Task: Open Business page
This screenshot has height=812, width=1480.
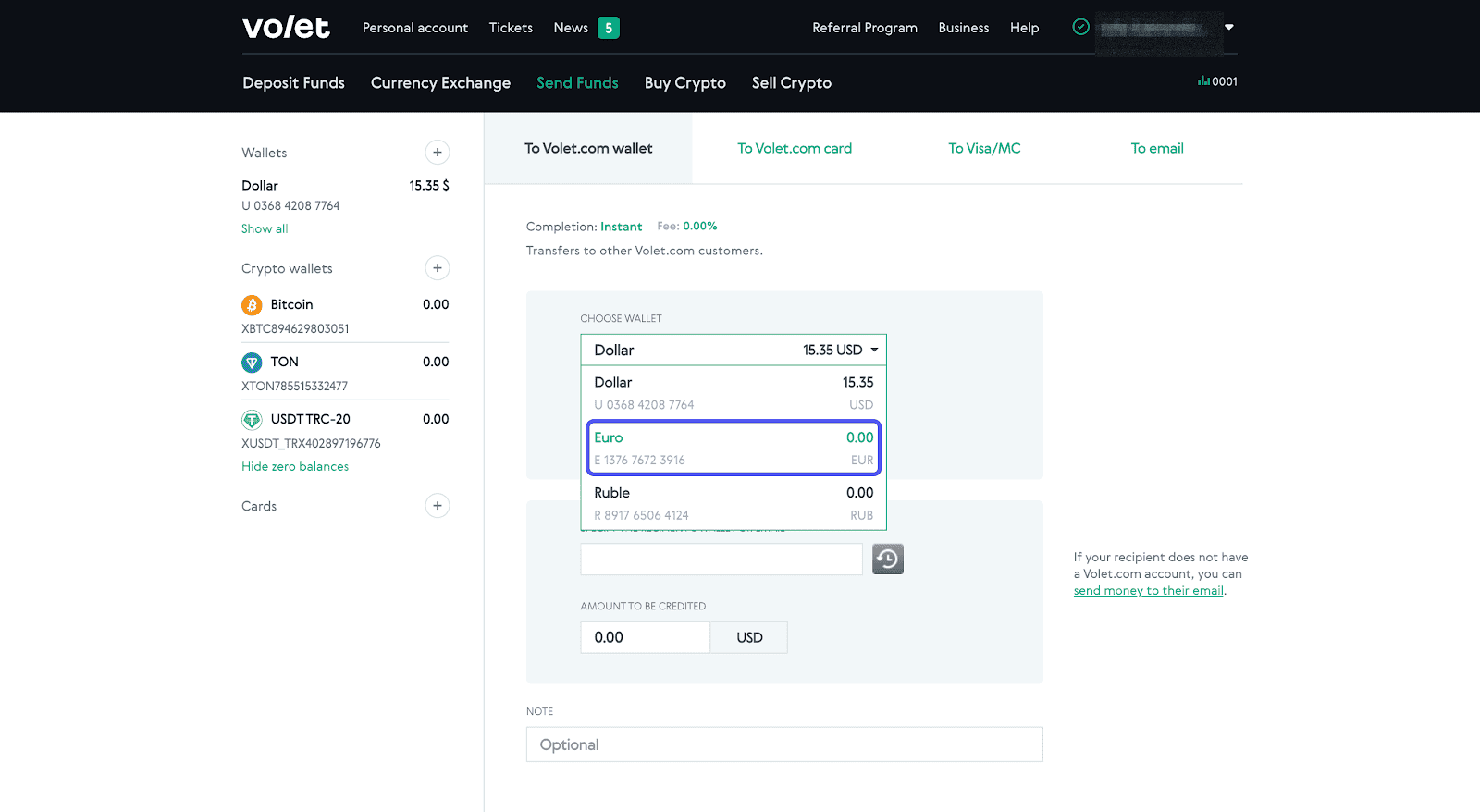Action: tap(964, 28)
